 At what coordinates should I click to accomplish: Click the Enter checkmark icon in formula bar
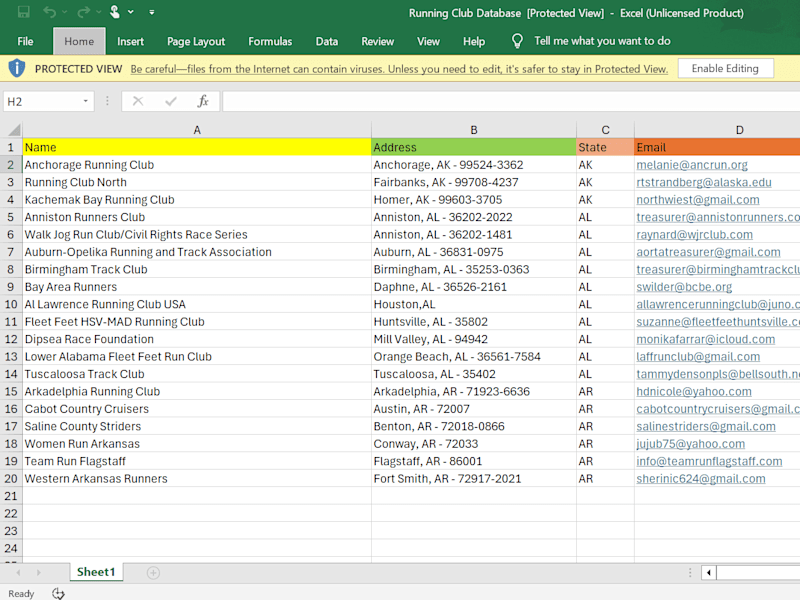click(x=171, y=102)
